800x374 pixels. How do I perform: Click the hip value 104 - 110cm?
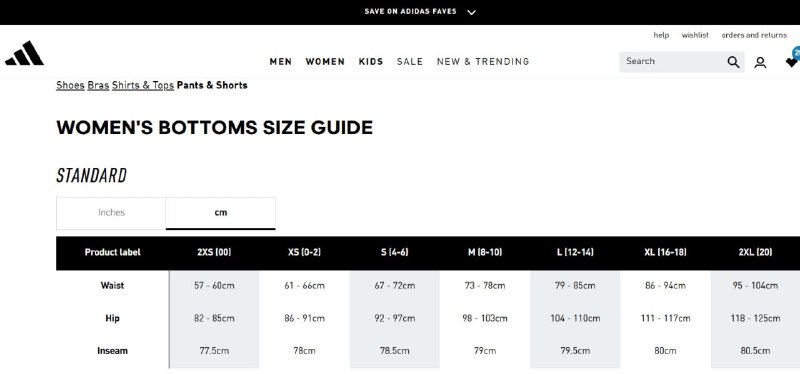pyautogui.click(x=575, y=318)
